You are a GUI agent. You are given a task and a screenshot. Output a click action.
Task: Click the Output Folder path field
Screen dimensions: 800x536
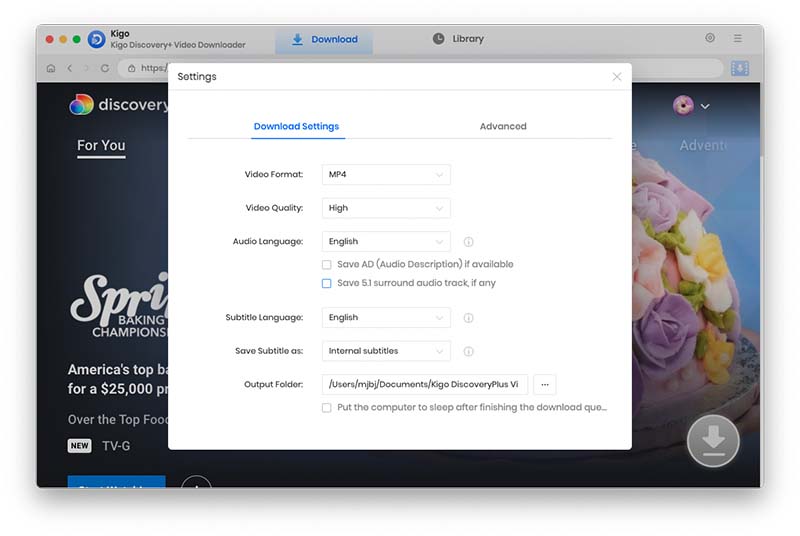point(425,385)
